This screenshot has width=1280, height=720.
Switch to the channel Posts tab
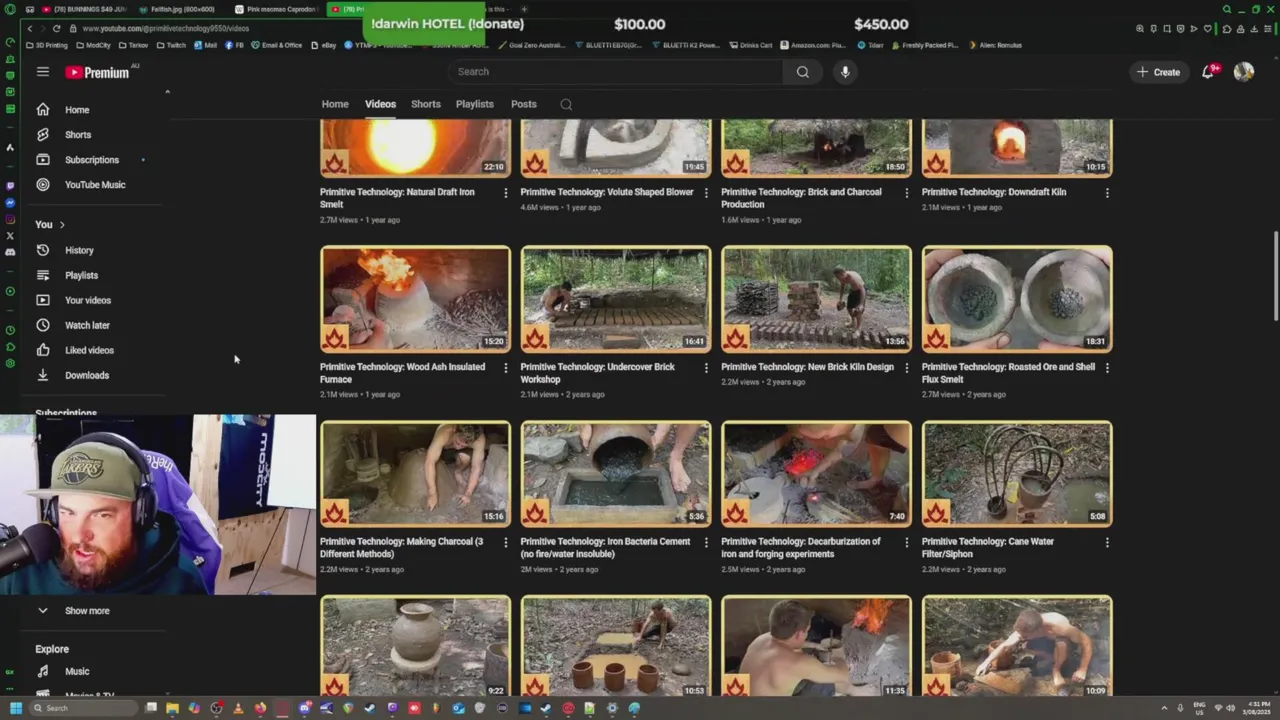point(524,104)
